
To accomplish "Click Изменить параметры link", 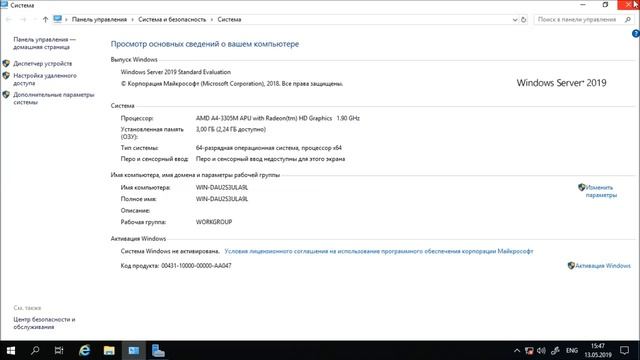I will [601, 191].
